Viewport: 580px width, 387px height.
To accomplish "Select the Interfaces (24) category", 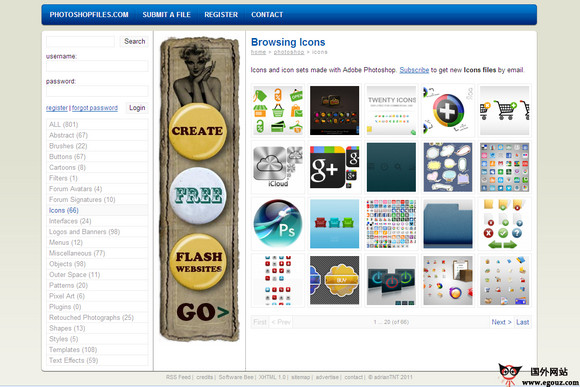I will coord(97,221).
